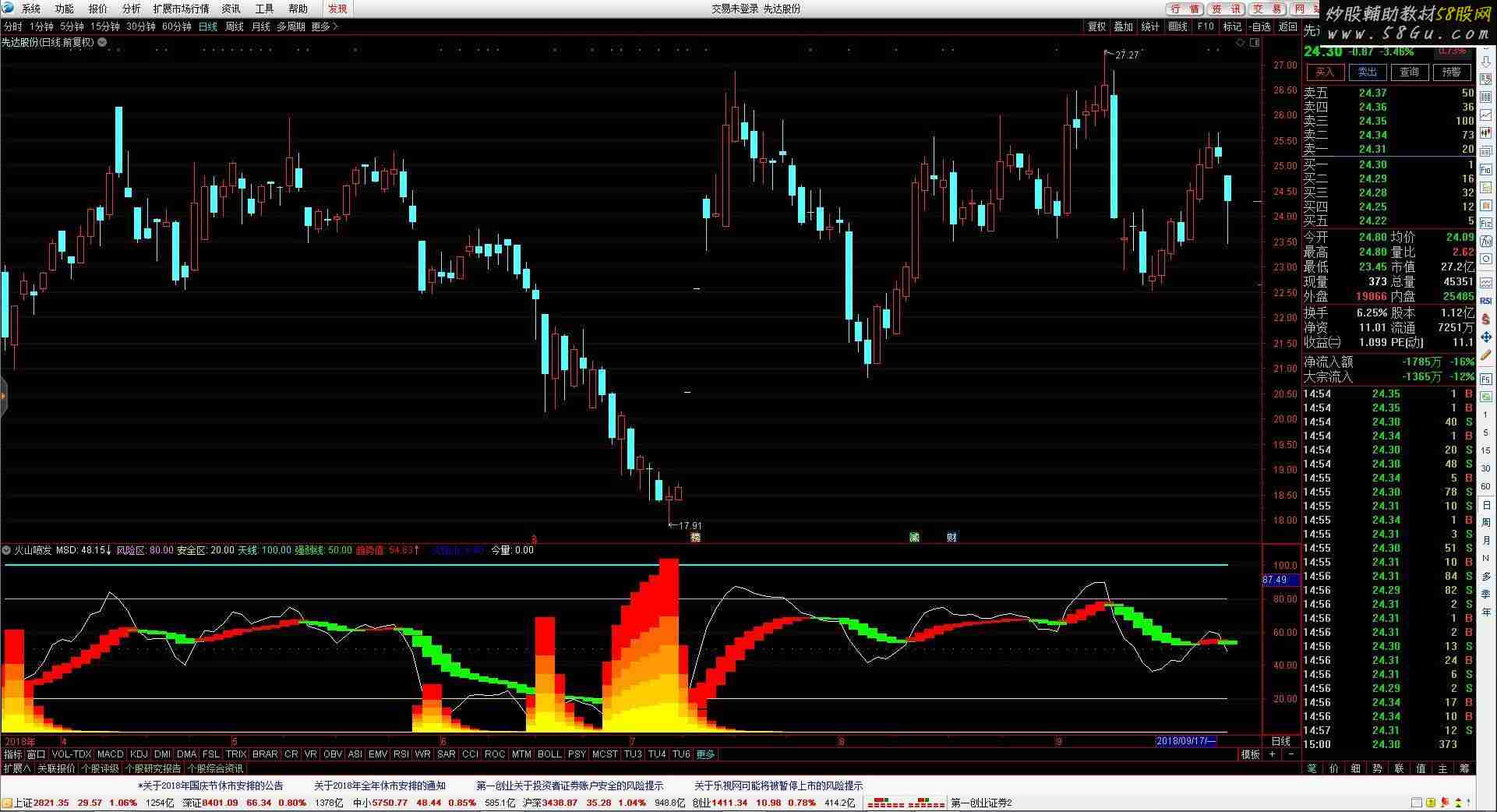Click the 发现 button in menu bar
Image resolution: width=1497 pixels, height=812 pixels.
(x=337, y=9)
